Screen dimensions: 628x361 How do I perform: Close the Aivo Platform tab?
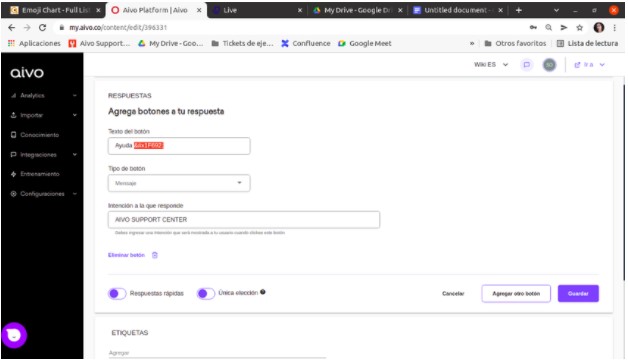coord(199,10)
